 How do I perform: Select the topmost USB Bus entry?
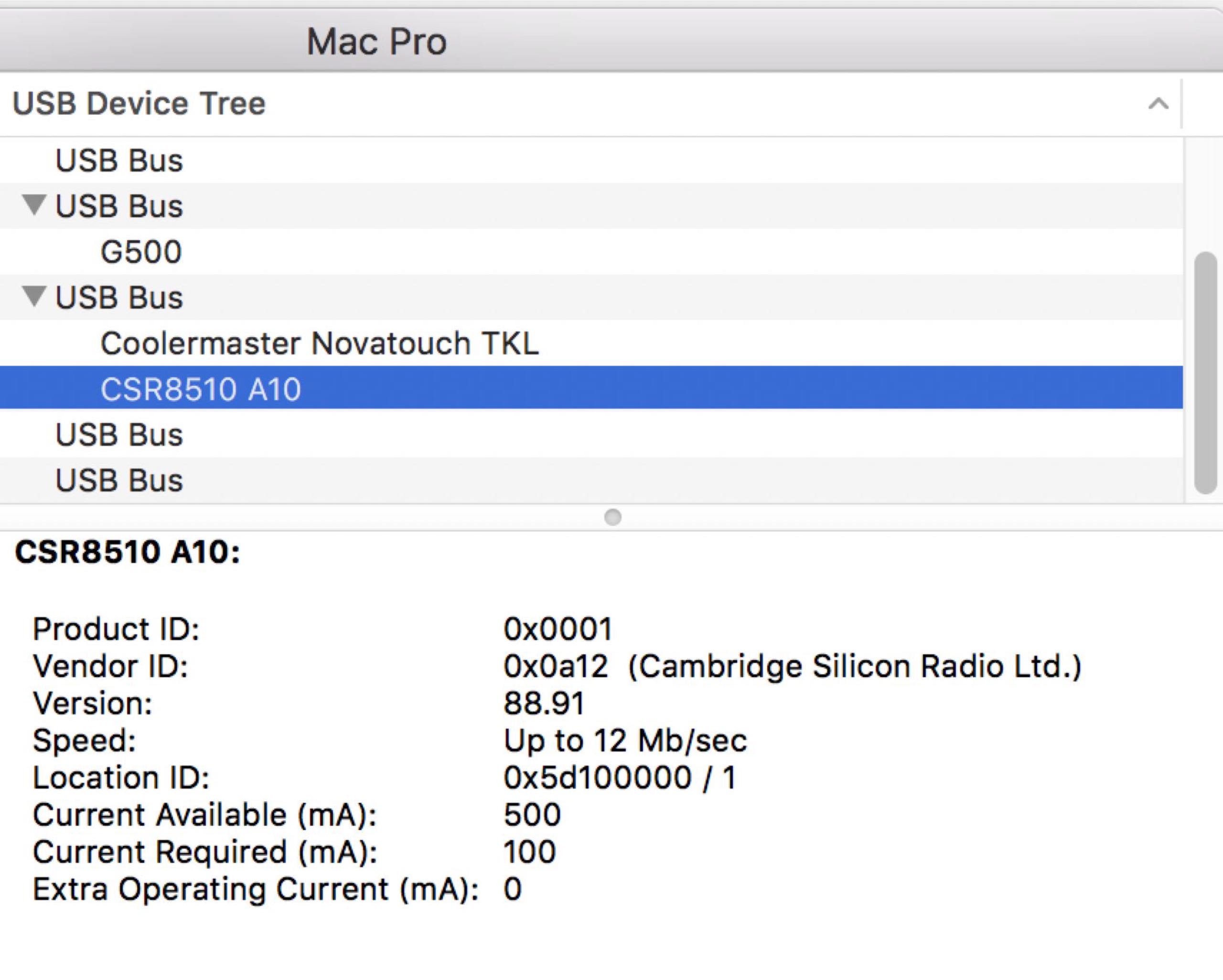119,160
